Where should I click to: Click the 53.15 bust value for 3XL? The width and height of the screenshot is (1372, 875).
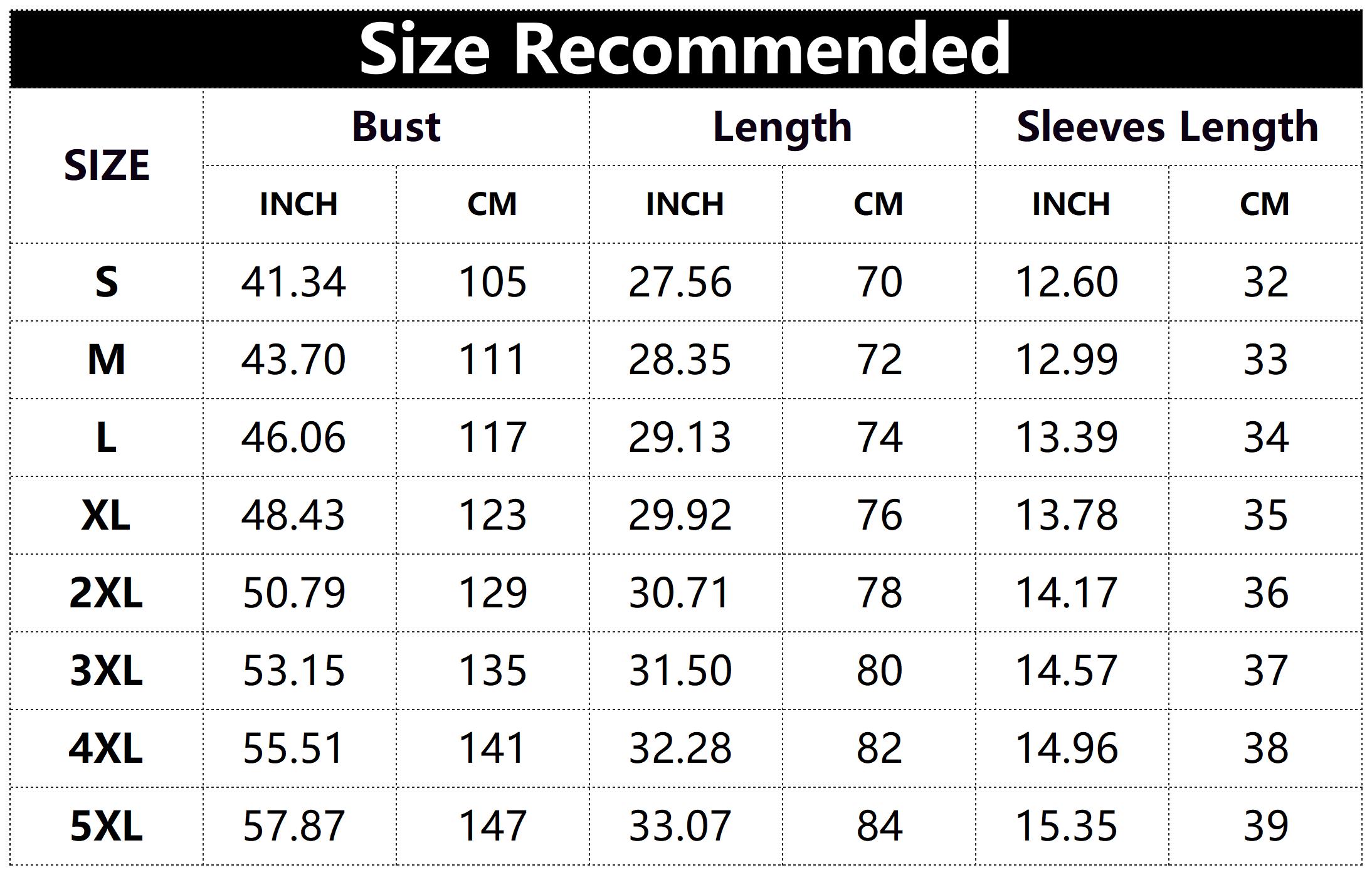[x=293, y=671]
